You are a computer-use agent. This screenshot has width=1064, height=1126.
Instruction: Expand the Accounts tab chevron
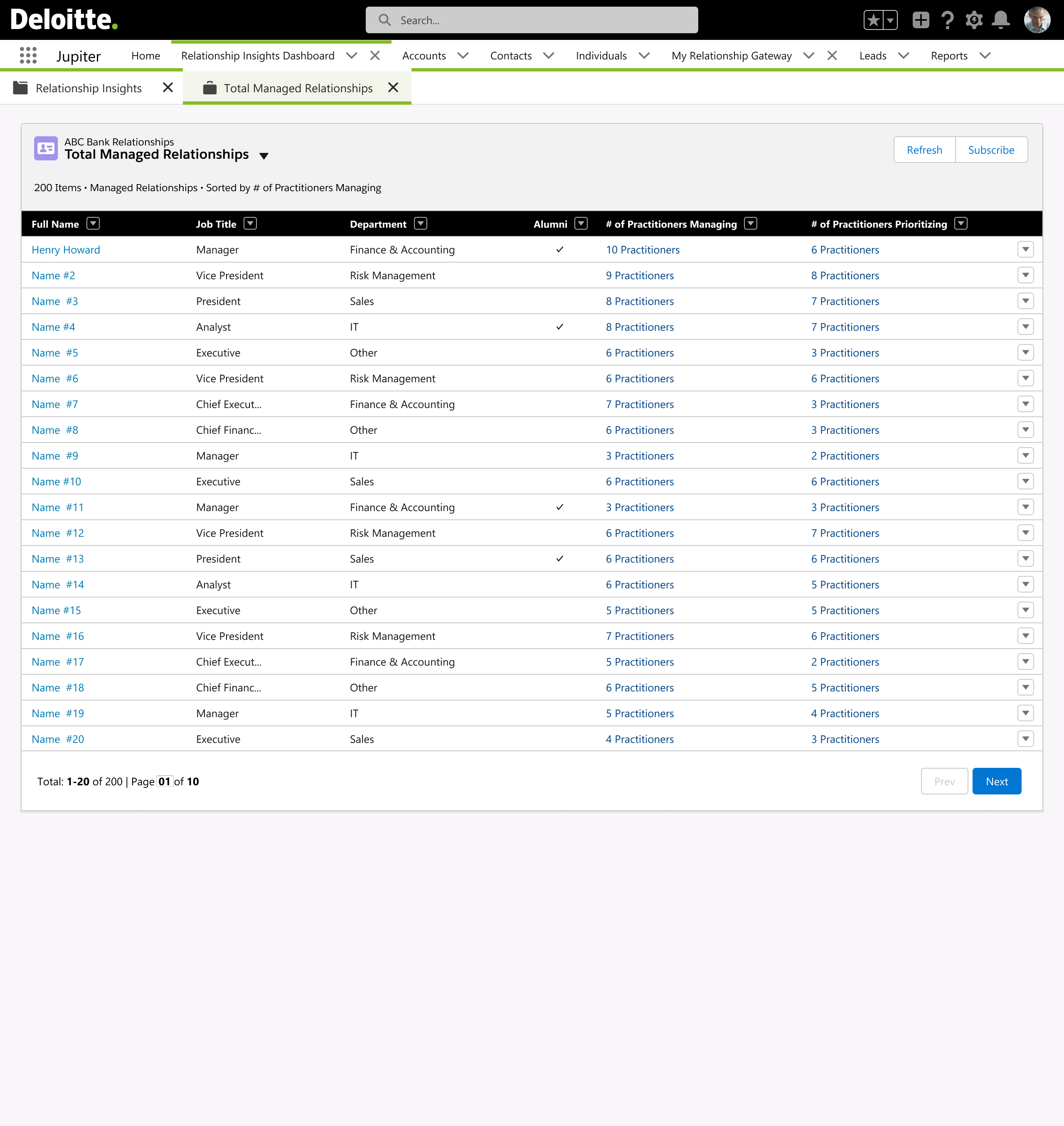tap(463, 56)
